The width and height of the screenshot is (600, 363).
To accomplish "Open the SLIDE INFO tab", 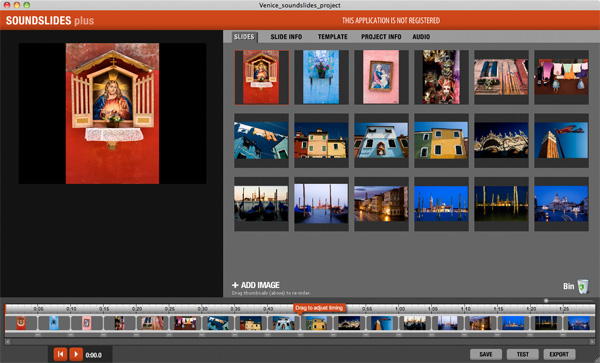I will point(286,37).
